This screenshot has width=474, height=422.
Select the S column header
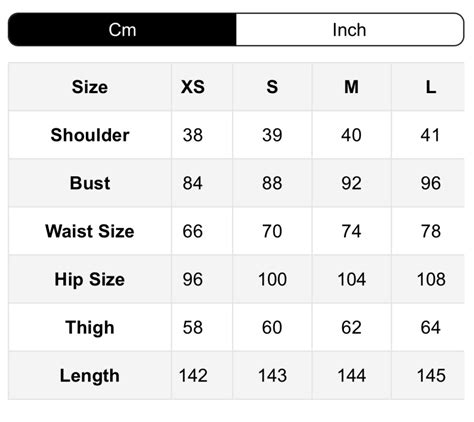tap(272, 87)
